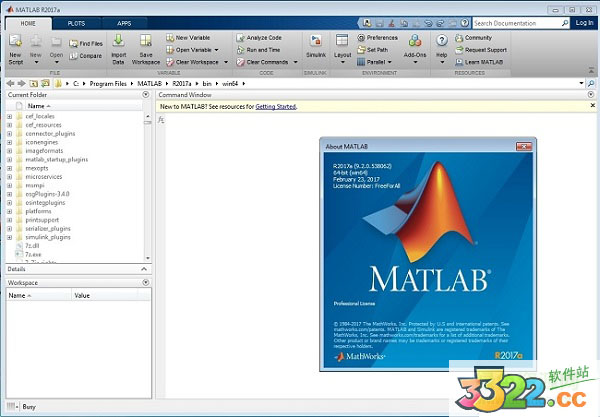Sort Workspace by Value column

coord(82,296)
